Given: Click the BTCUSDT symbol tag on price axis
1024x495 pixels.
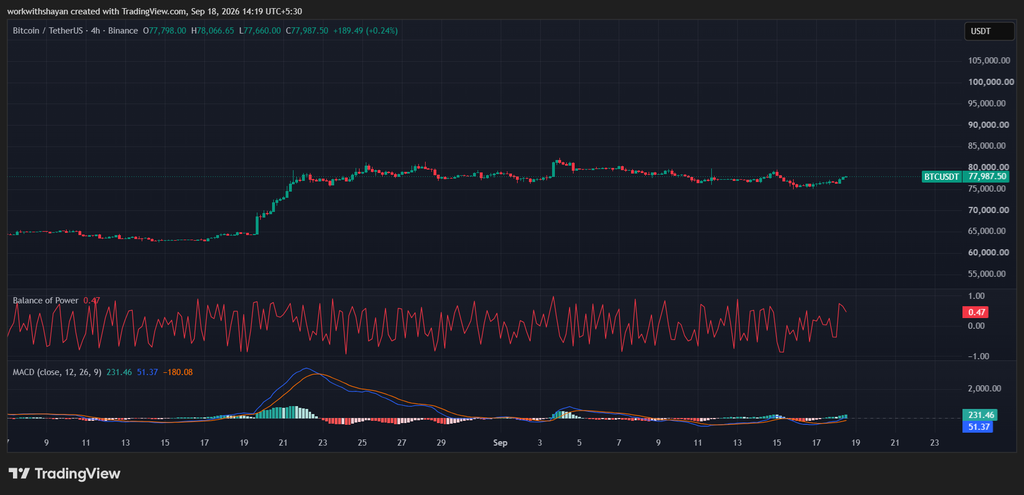Looking at the screenshot, I should click(x=942, y=176).
